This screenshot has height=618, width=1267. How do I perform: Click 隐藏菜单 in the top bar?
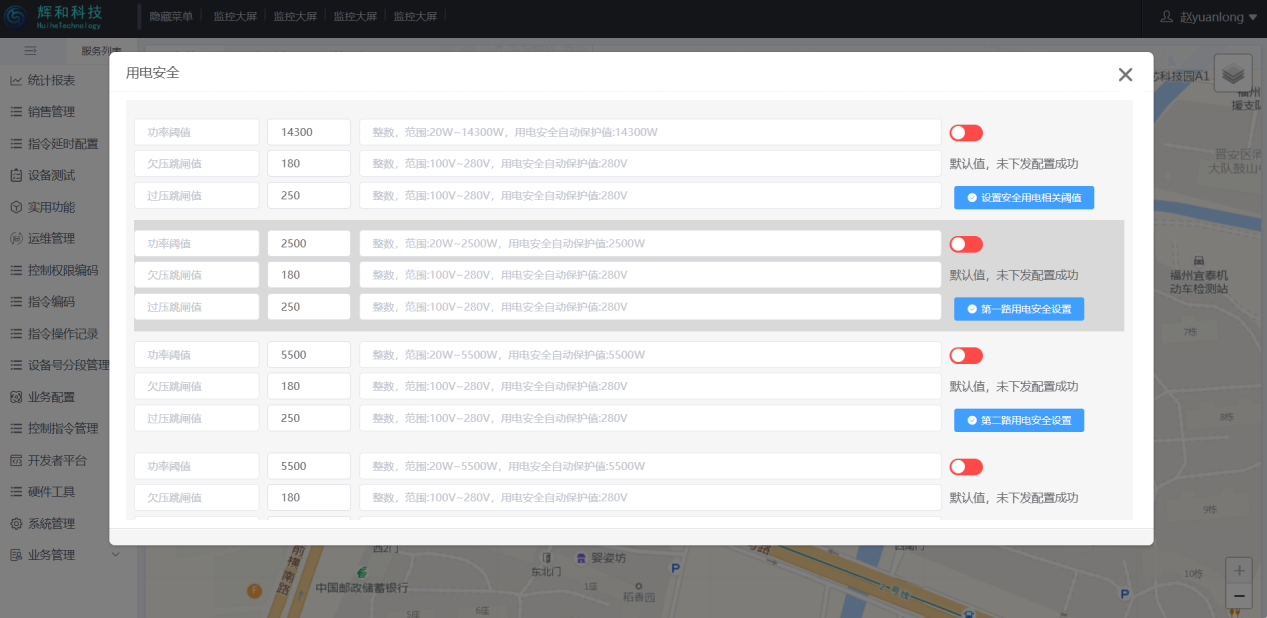[x=171, y=17]
